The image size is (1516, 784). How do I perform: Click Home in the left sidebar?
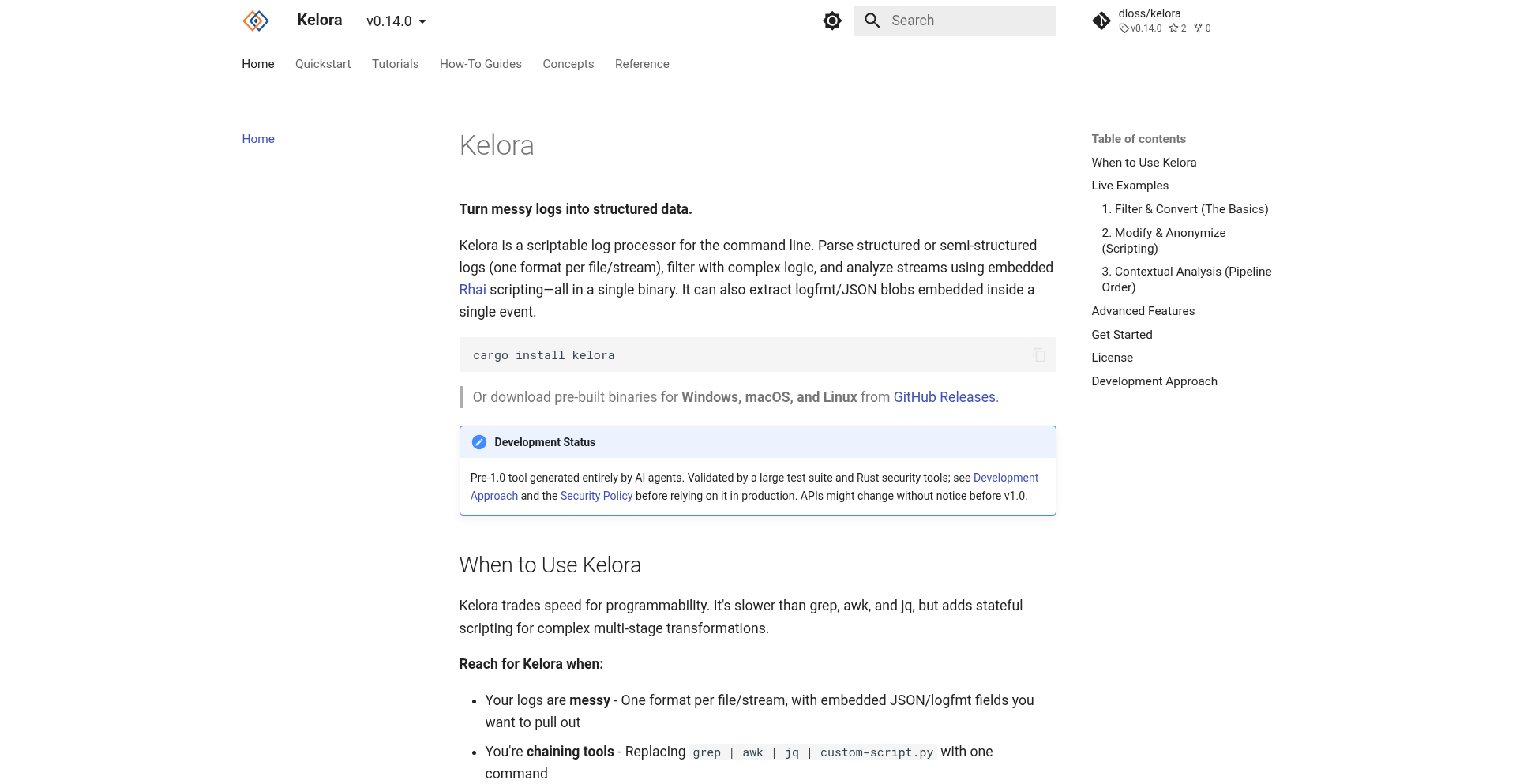(258, 139)
